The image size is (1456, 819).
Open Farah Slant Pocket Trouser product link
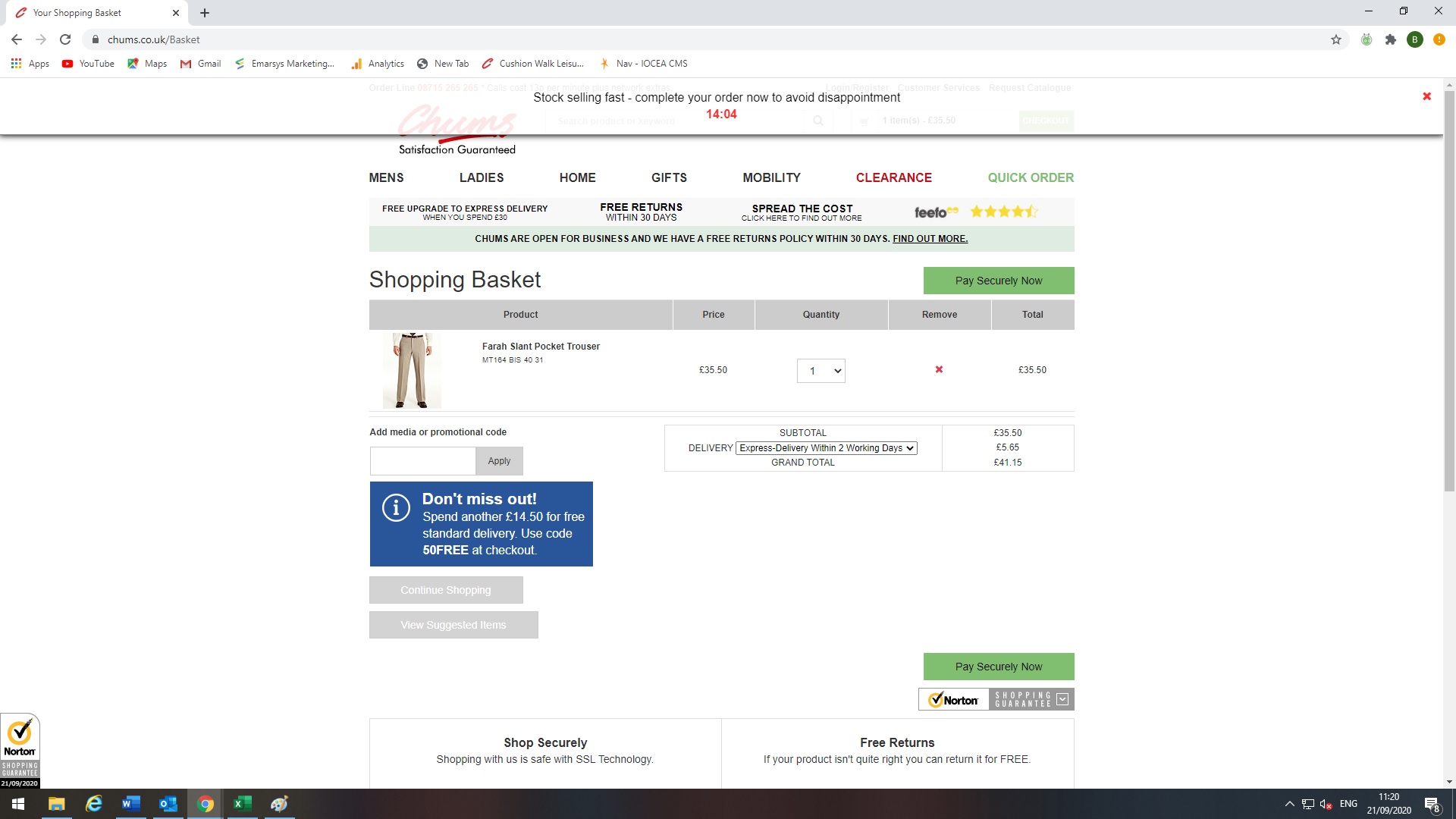pos(541,347)
